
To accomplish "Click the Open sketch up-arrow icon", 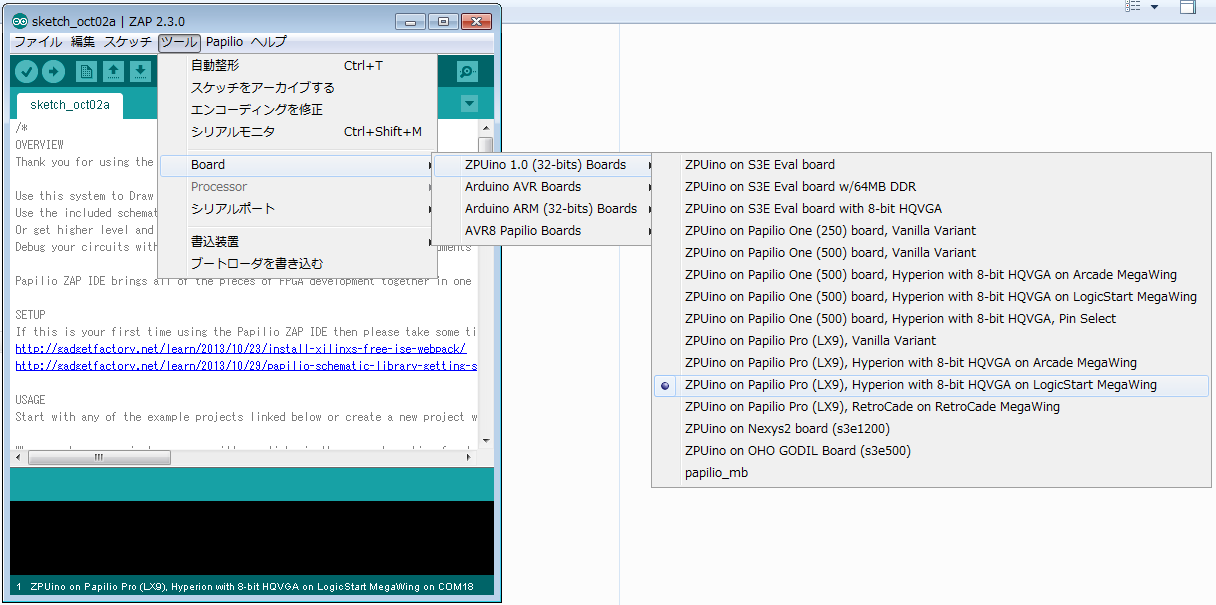I will coord(113,71).
